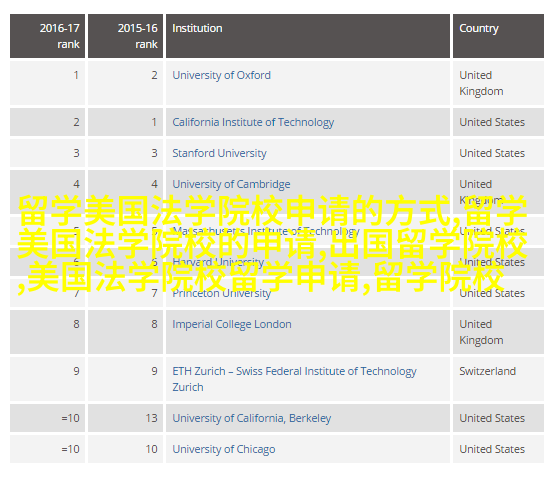
Task: Click University of California, Berkeley link
Action: (252, 418)
